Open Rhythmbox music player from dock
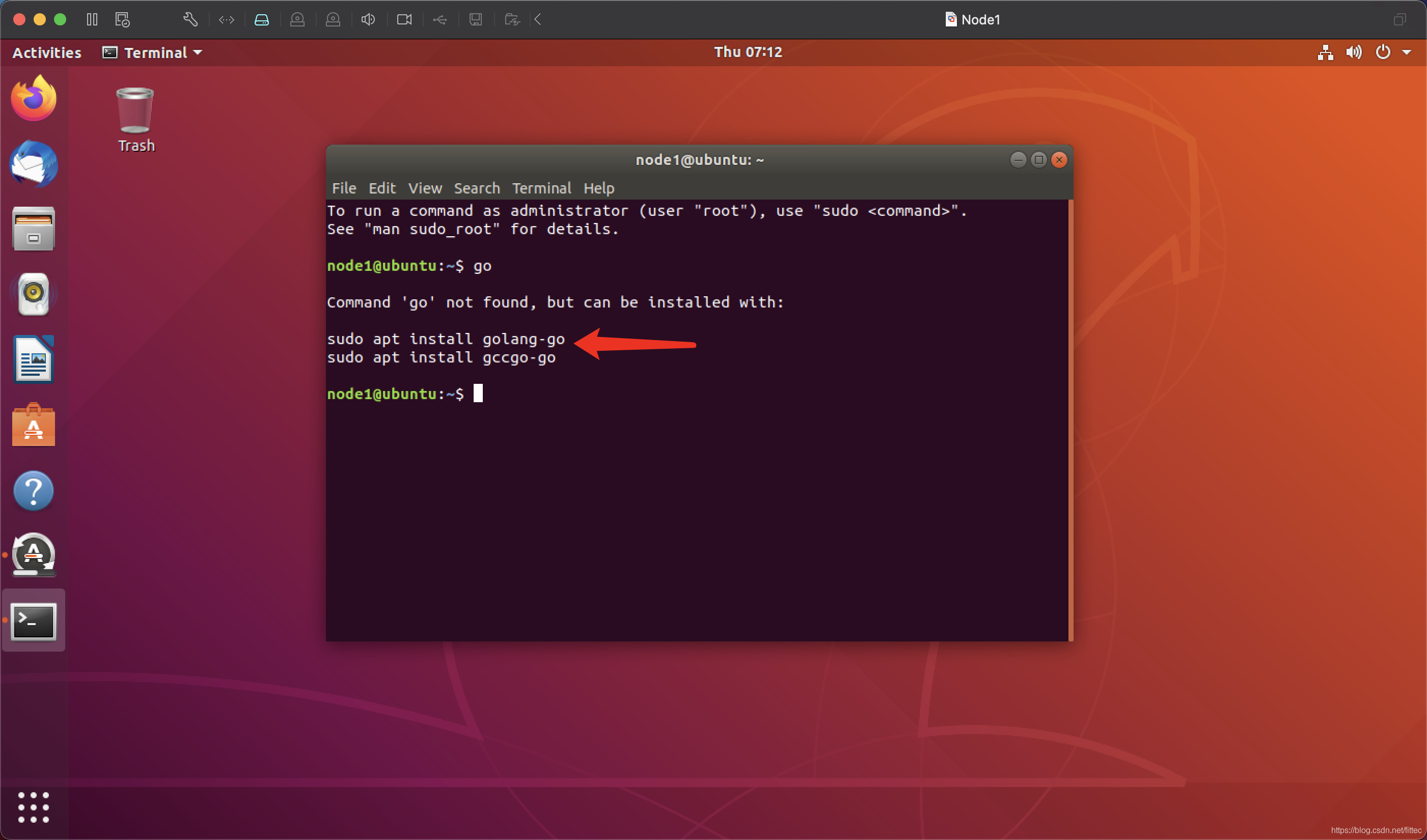The image size is (1427, 840). (x=34, y=294)
